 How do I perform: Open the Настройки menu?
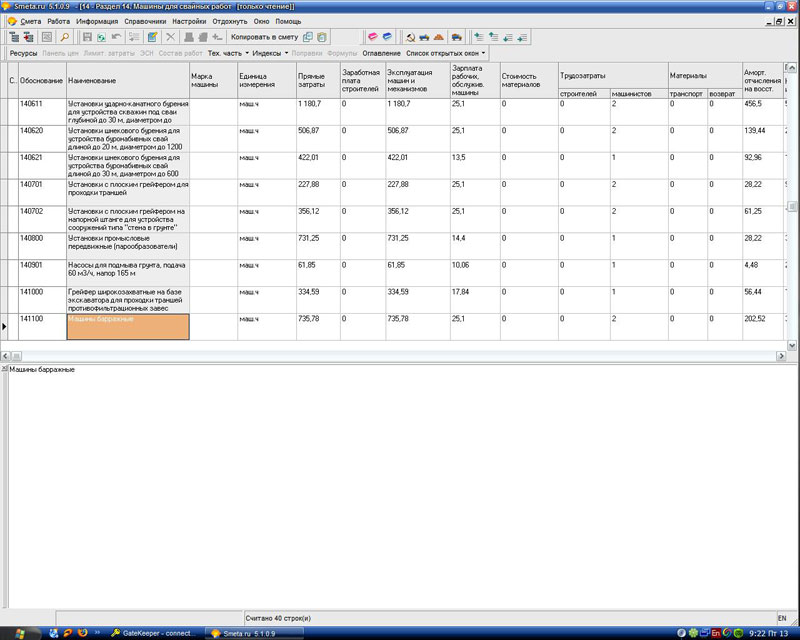tap(190, 21)
